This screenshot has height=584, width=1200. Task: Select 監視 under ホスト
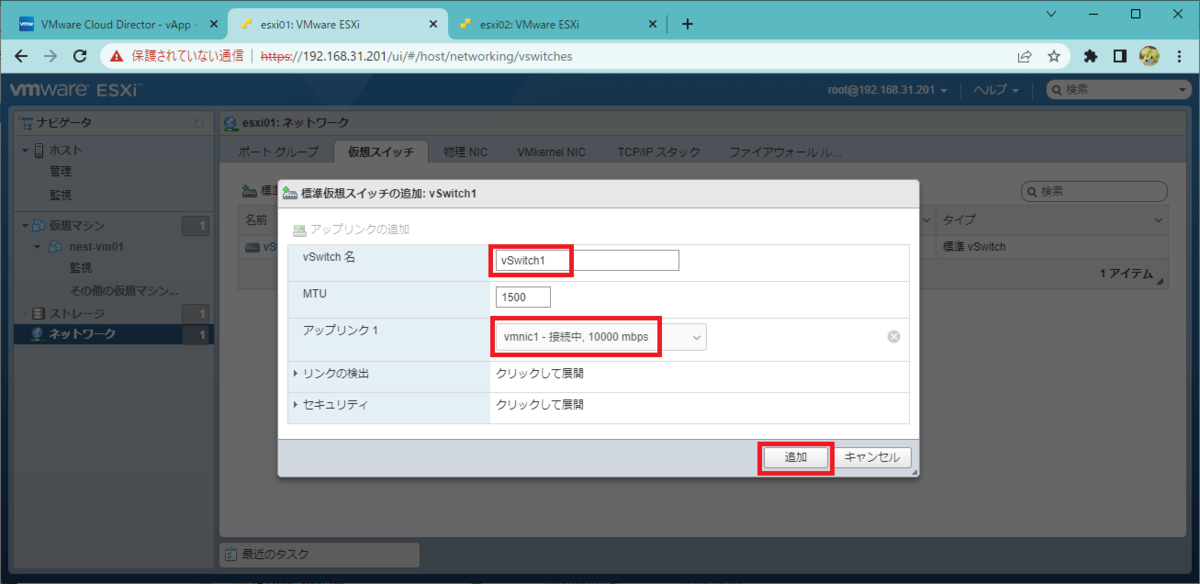(x=61, y=194)
